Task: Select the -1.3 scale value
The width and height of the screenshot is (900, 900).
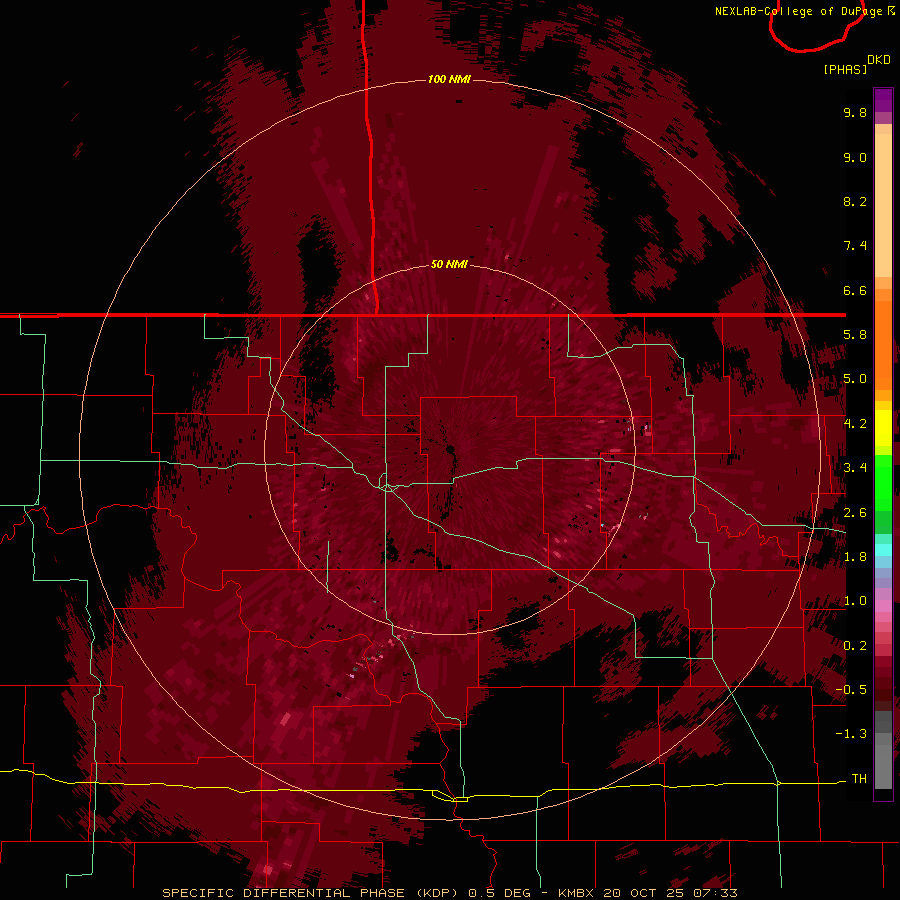Action: pyautogui.click(x=851, y=734)
